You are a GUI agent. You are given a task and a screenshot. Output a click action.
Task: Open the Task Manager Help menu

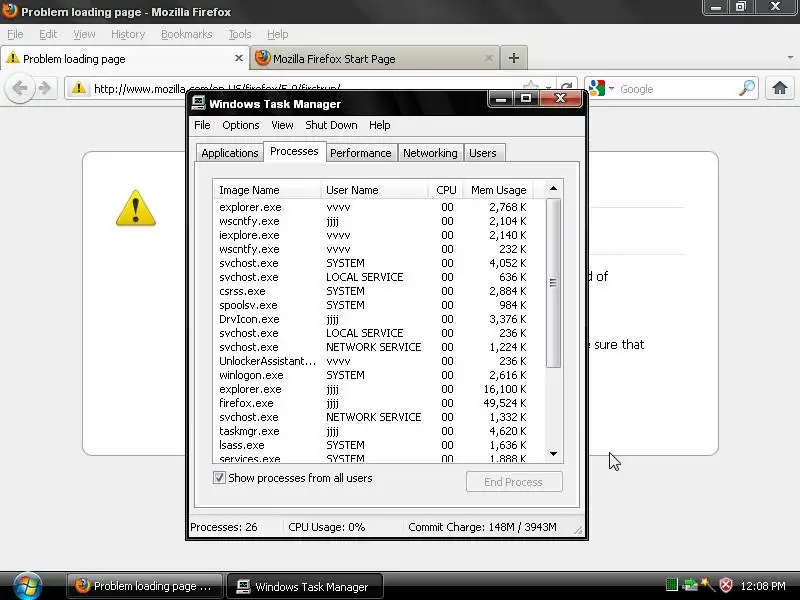pyautogui.click(x=380, y=125)
